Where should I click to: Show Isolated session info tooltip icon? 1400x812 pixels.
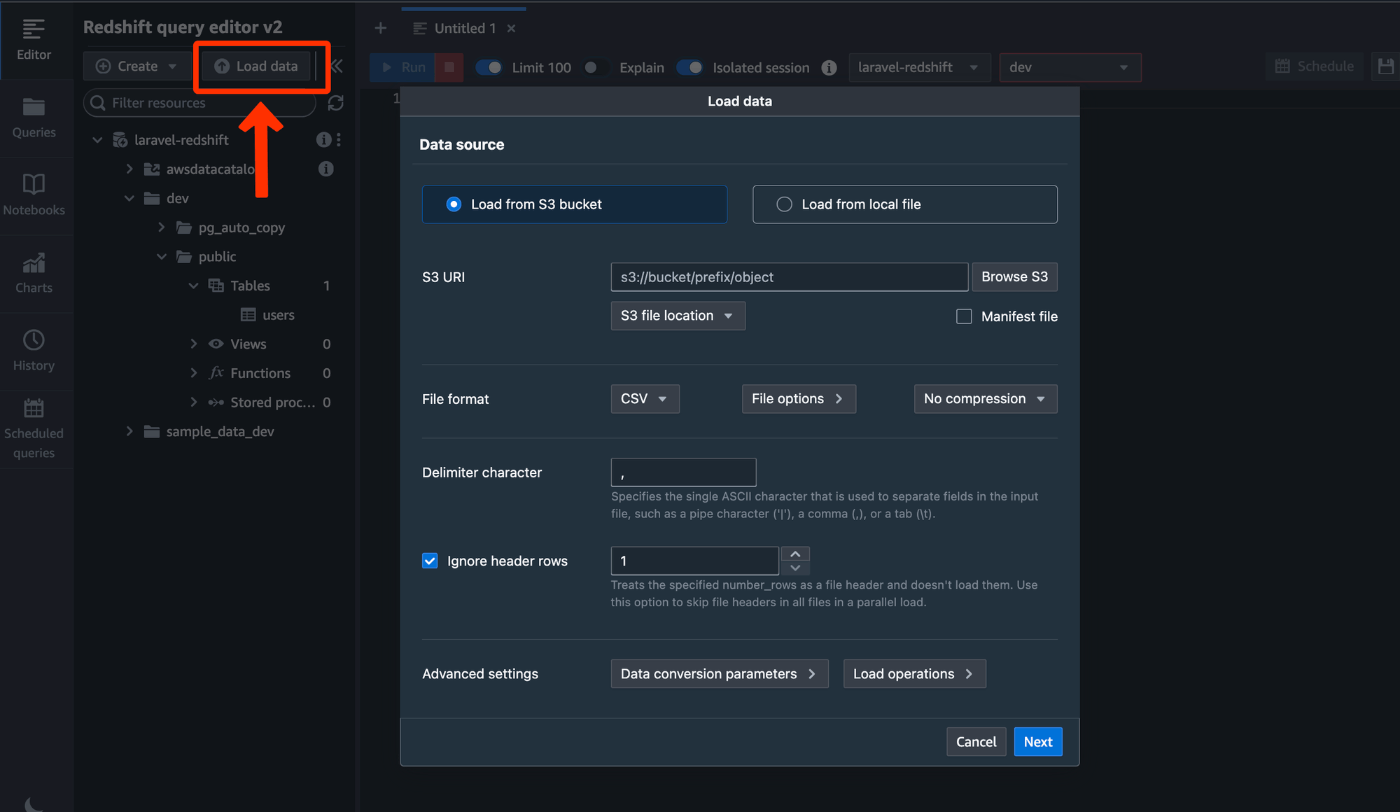tap(829, 68)
